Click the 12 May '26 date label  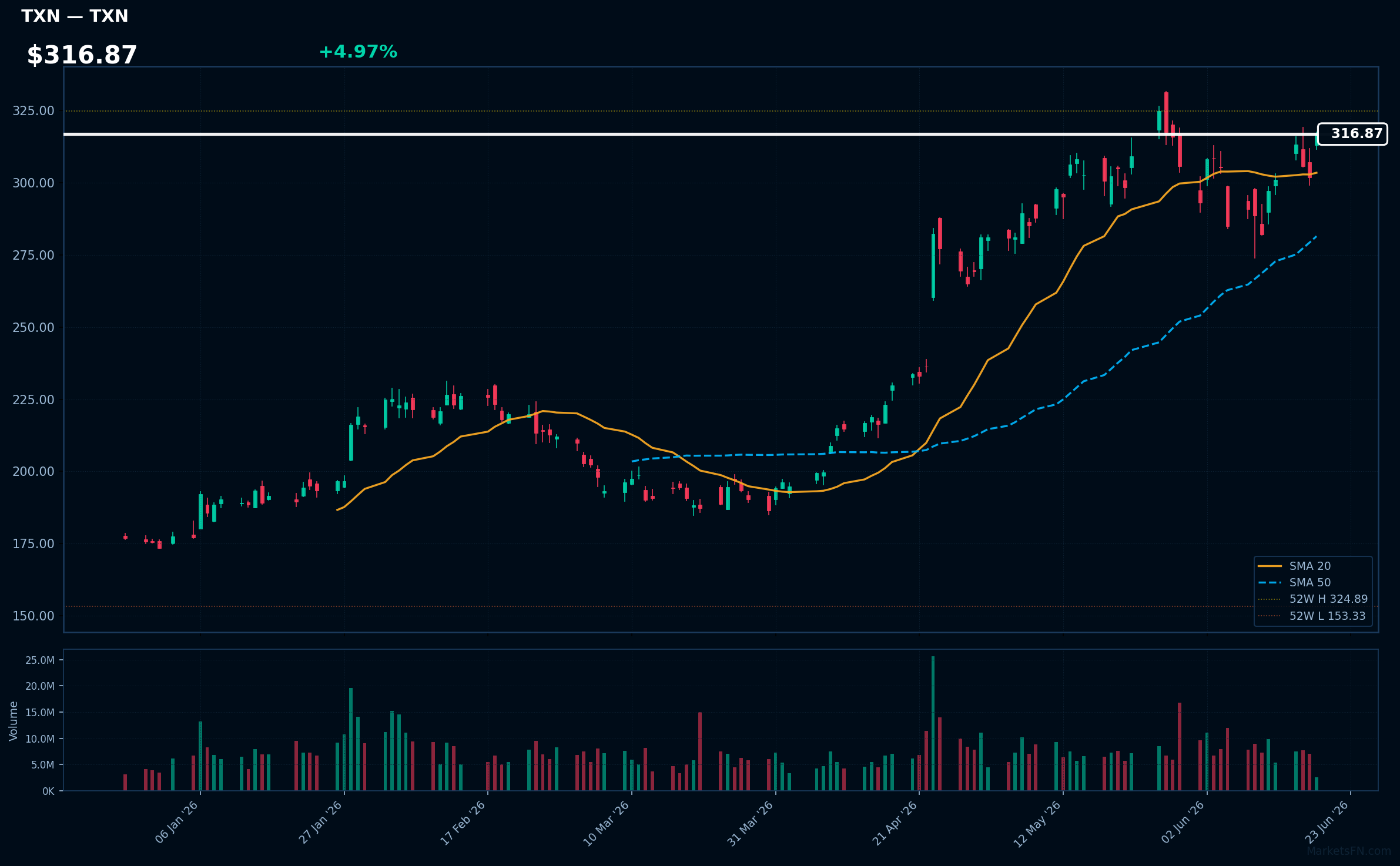[x=1038, y=823]
